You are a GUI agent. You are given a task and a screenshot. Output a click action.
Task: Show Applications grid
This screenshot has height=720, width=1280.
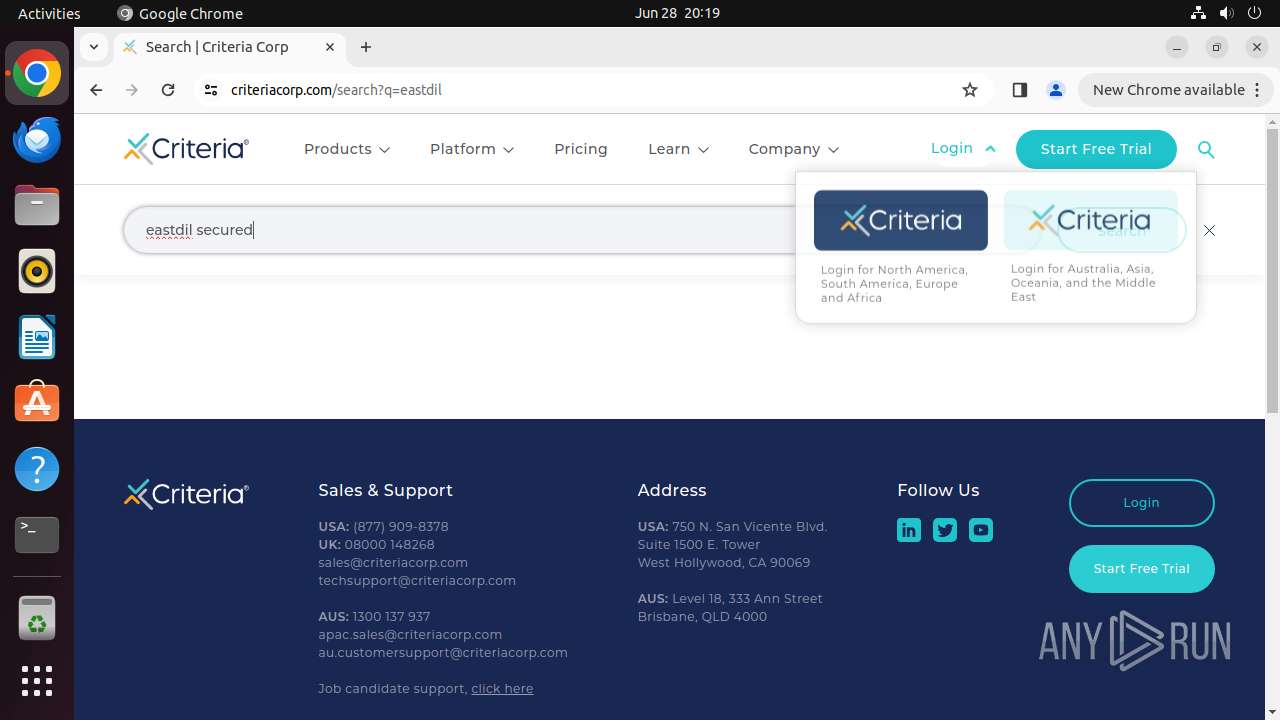(37, 681)
